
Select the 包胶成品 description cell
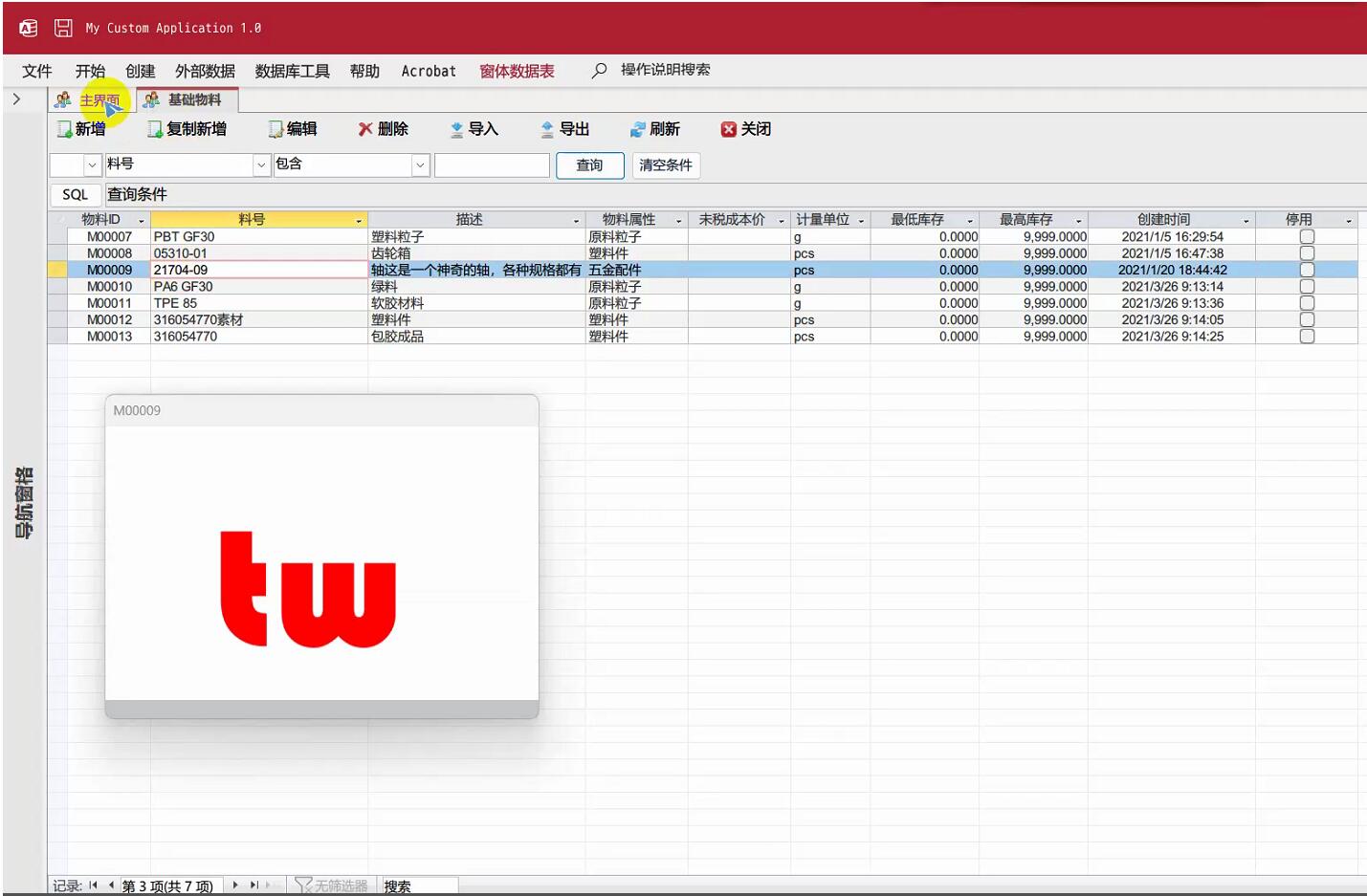476,337
